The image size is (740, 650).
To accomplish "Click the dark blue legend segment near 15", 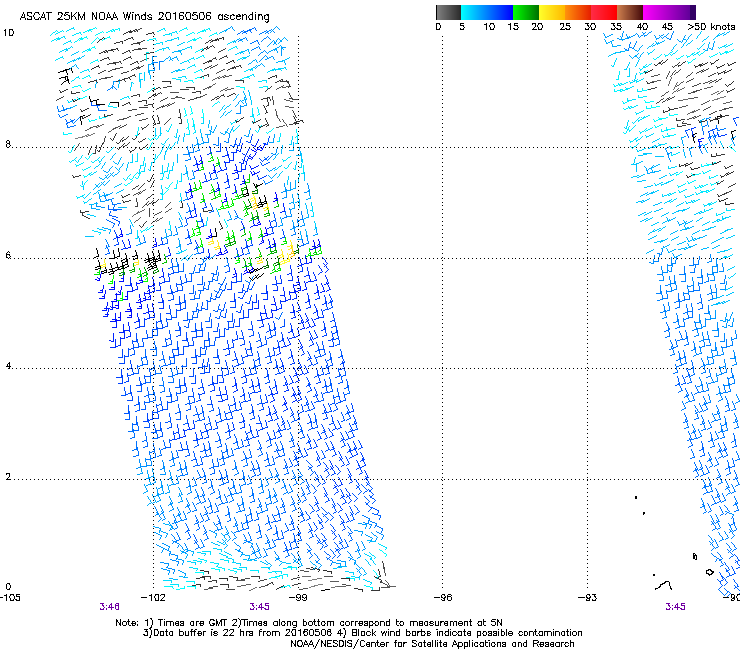I will tap(500, 12).
